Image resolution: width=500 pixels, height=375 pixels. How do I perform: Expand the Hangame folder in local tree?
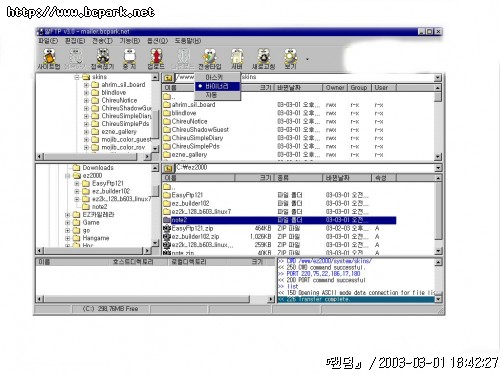(x=68, y=238)
